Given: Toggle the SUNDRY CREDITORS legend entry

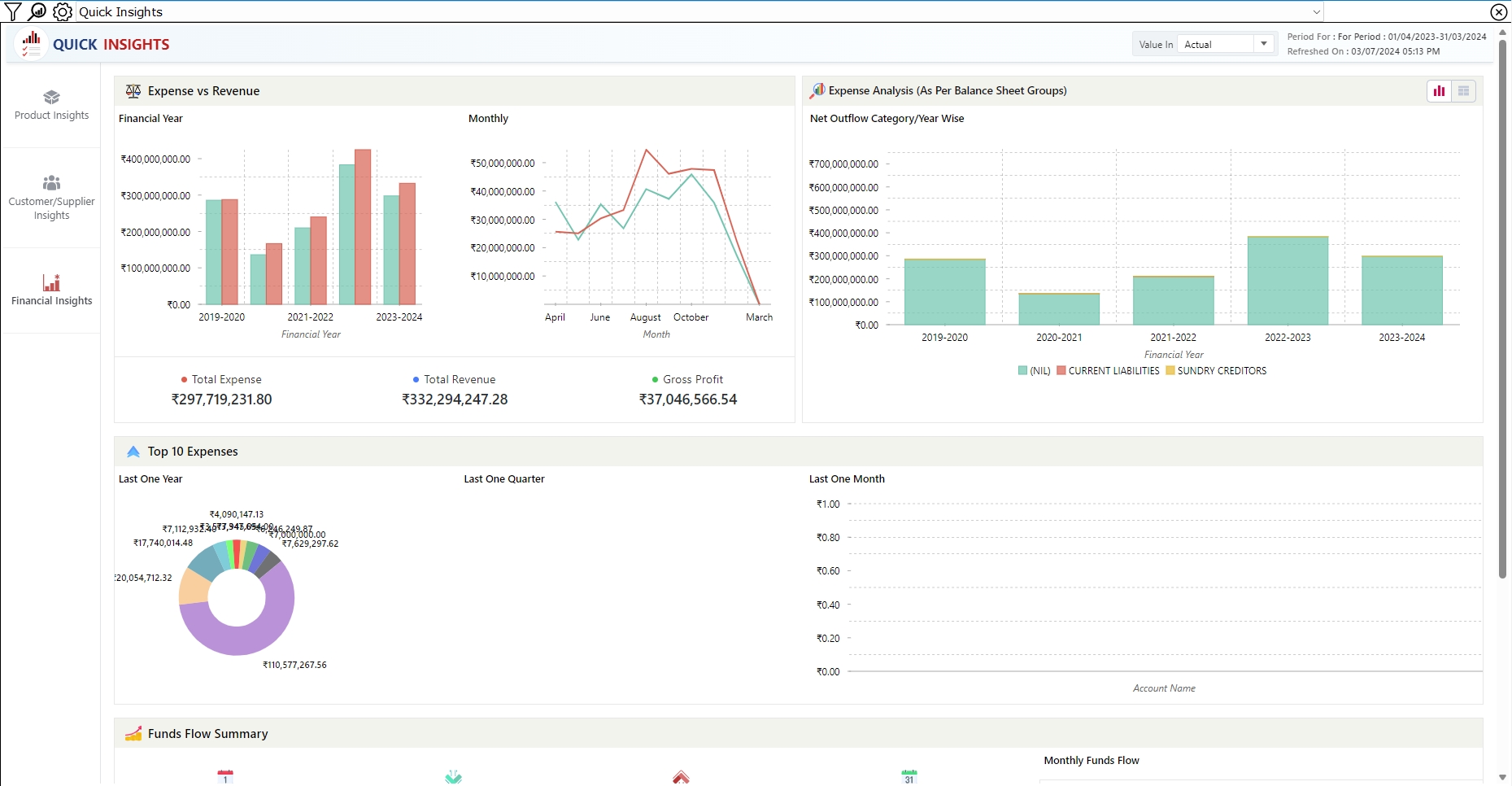Looking at the screenshot, I should [x=1216, y=371].
